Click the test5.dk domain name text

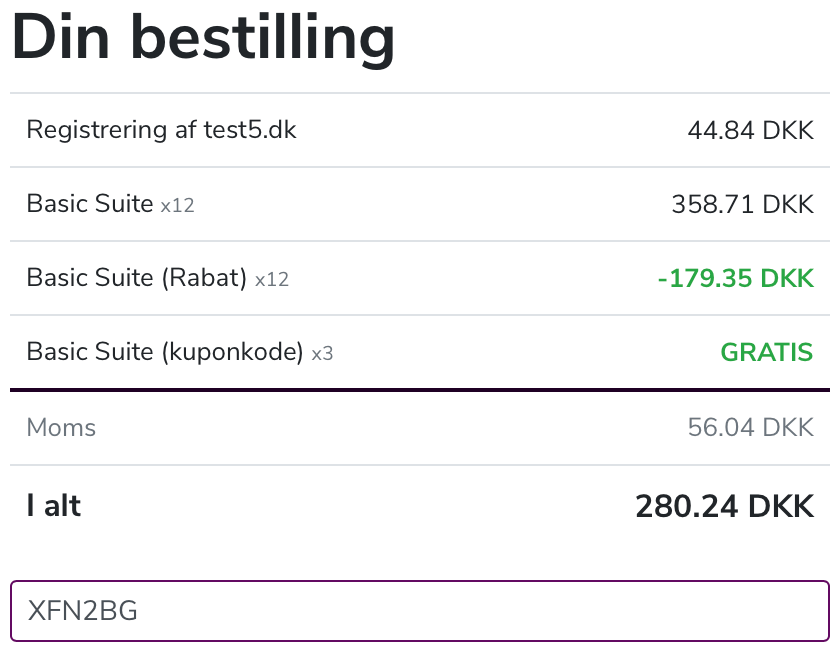tap(250, 130)
